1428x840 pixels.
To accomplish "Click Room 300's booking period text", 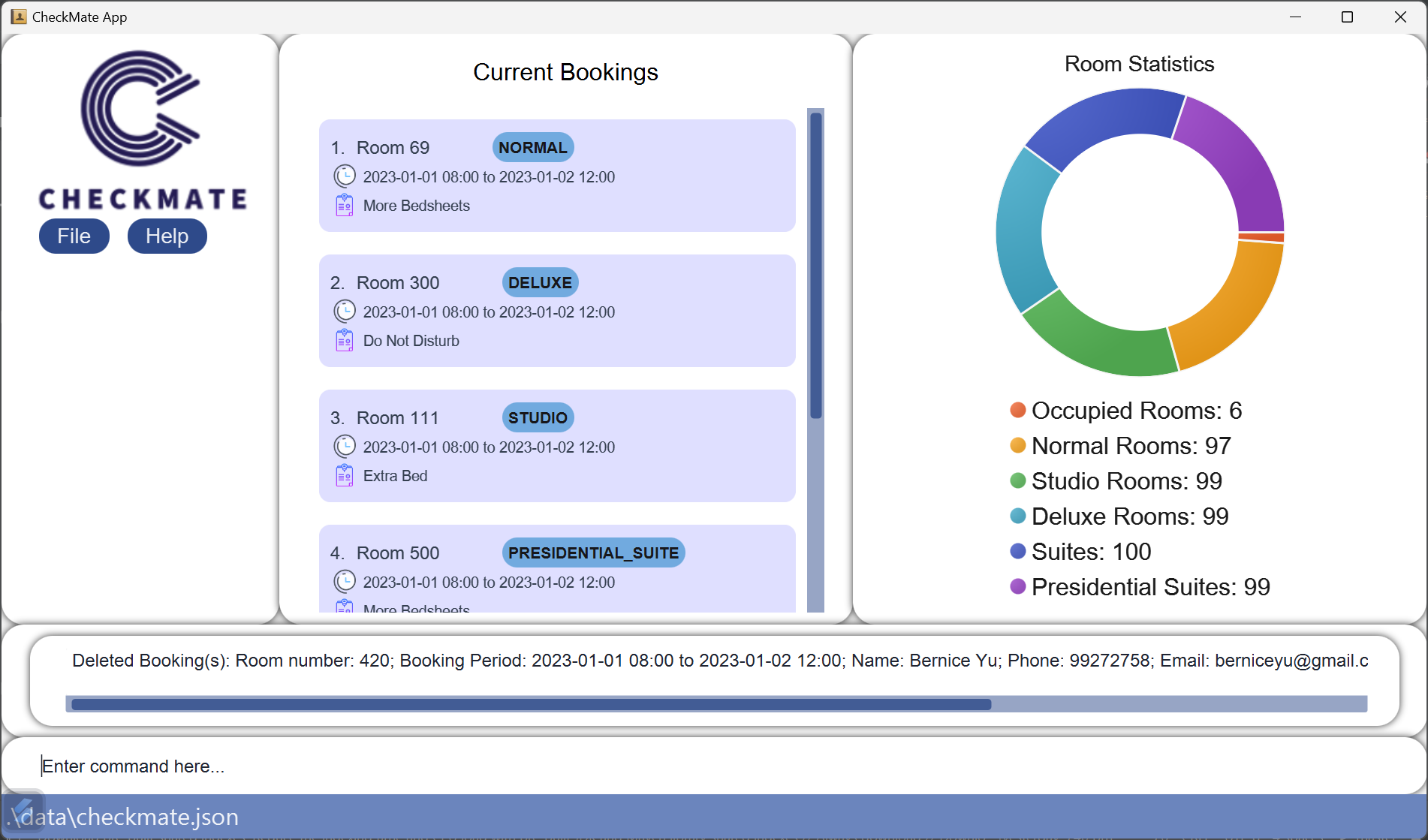I will click(x=489, y=312).
